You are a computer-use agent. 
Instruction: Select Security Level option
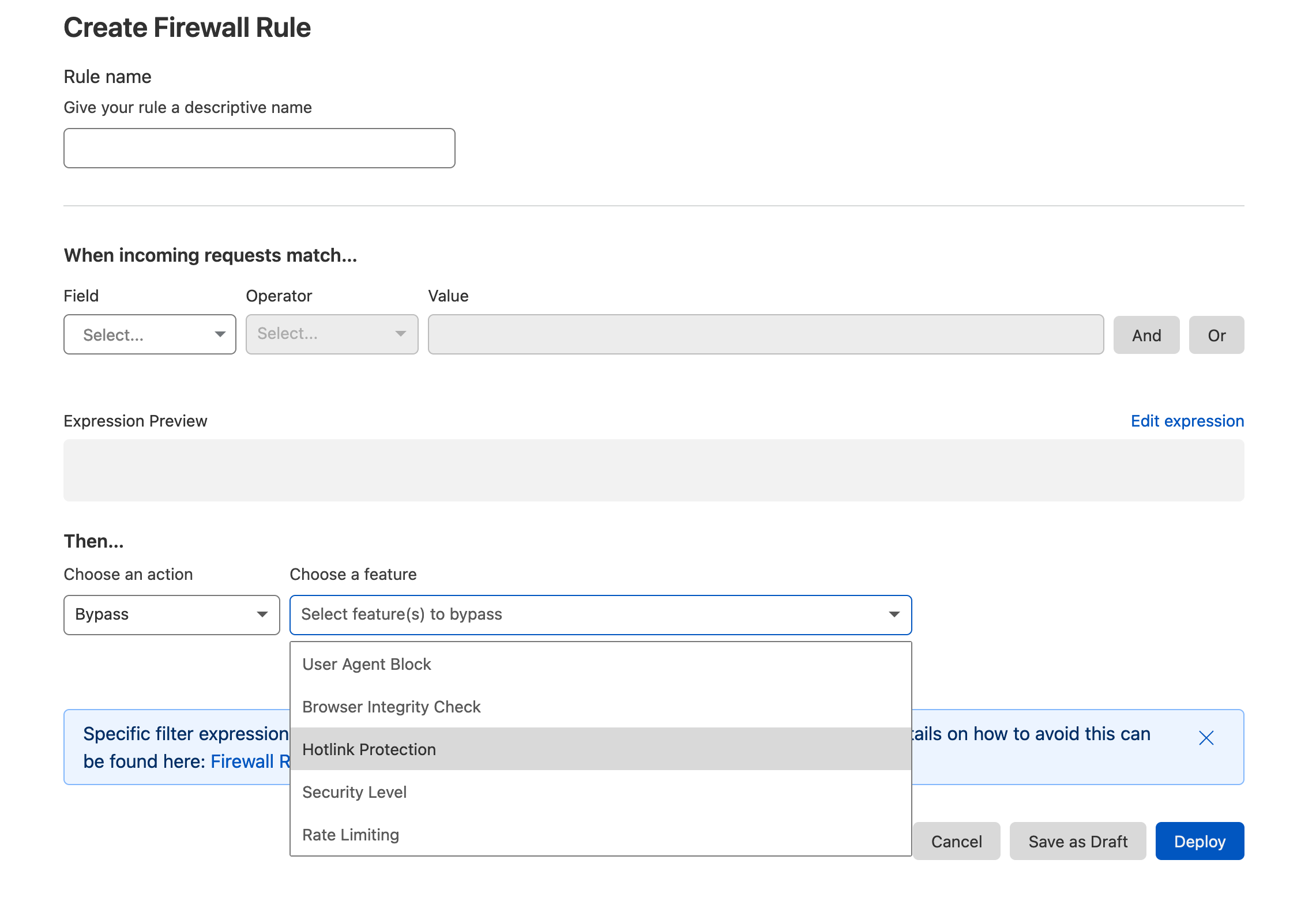pos(354,792)
